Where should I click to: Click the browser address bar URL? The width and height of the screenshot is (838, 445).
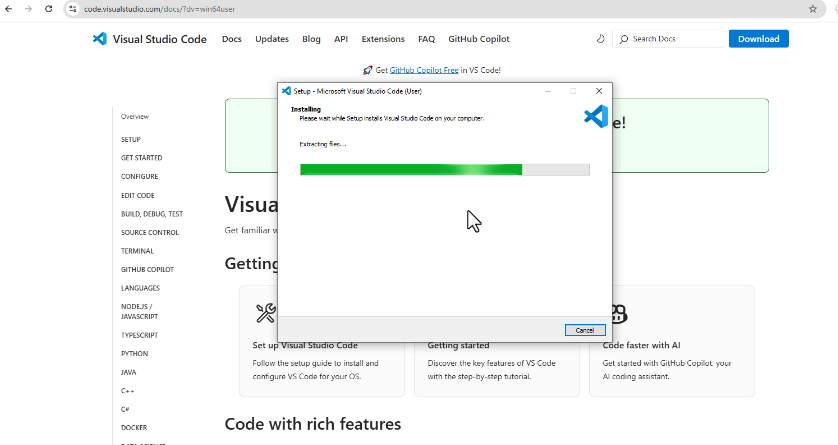[159, 9]
